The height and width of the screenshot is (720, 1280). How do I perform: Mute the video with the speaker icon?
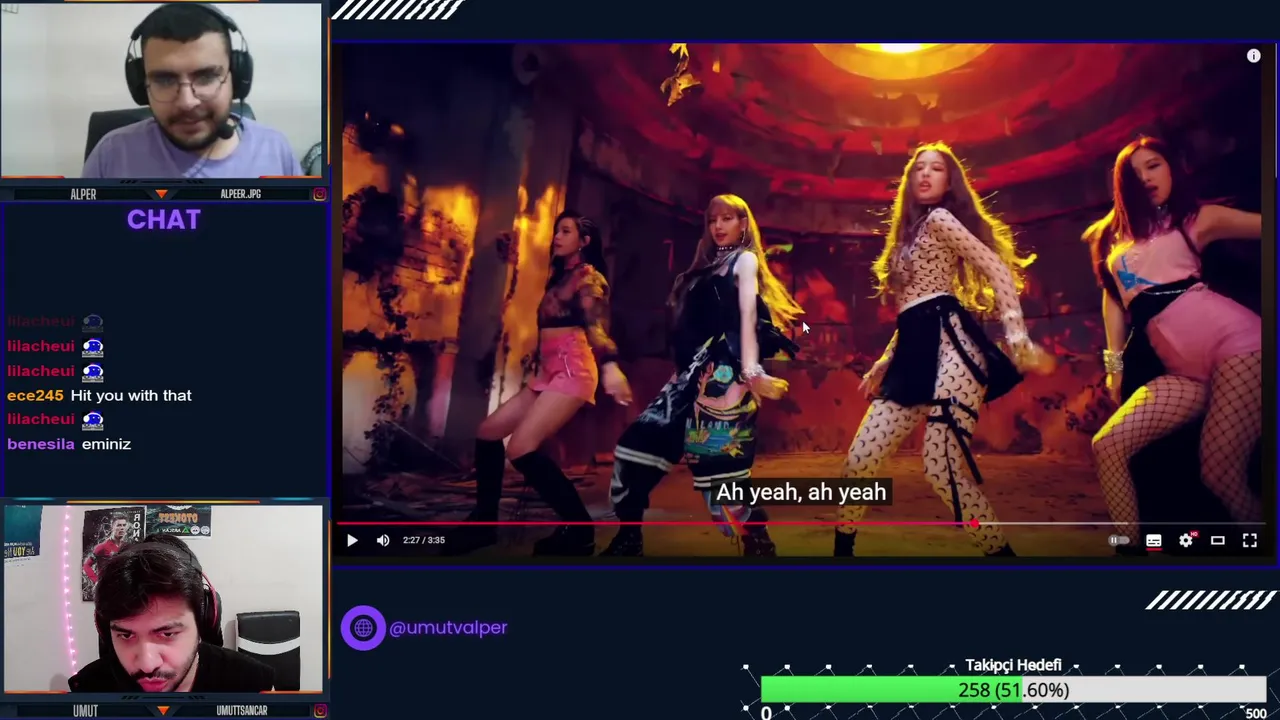[383, 540]
